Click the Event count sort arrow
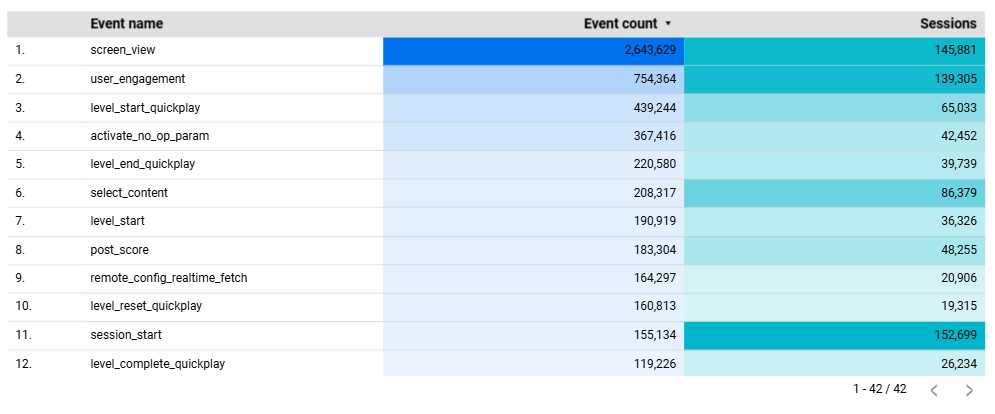Screen dimensions: 995x414 click(x=668, y=24)
